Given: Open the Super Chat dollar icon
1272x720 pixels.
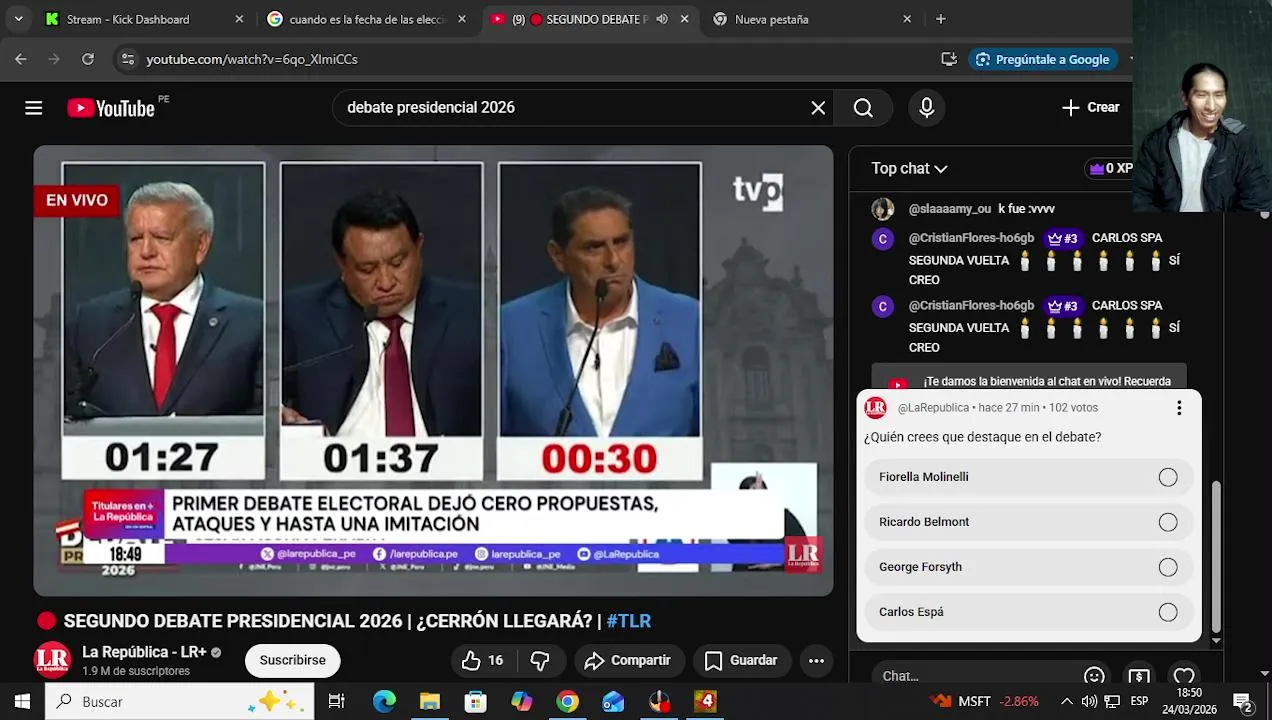Looking at the screenshot, I should tap(1139, 676).
